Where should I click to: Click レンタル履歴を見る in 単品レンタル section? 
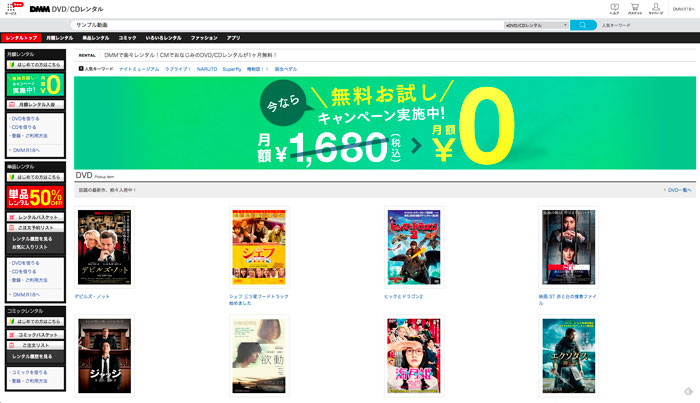click(32, 239)
